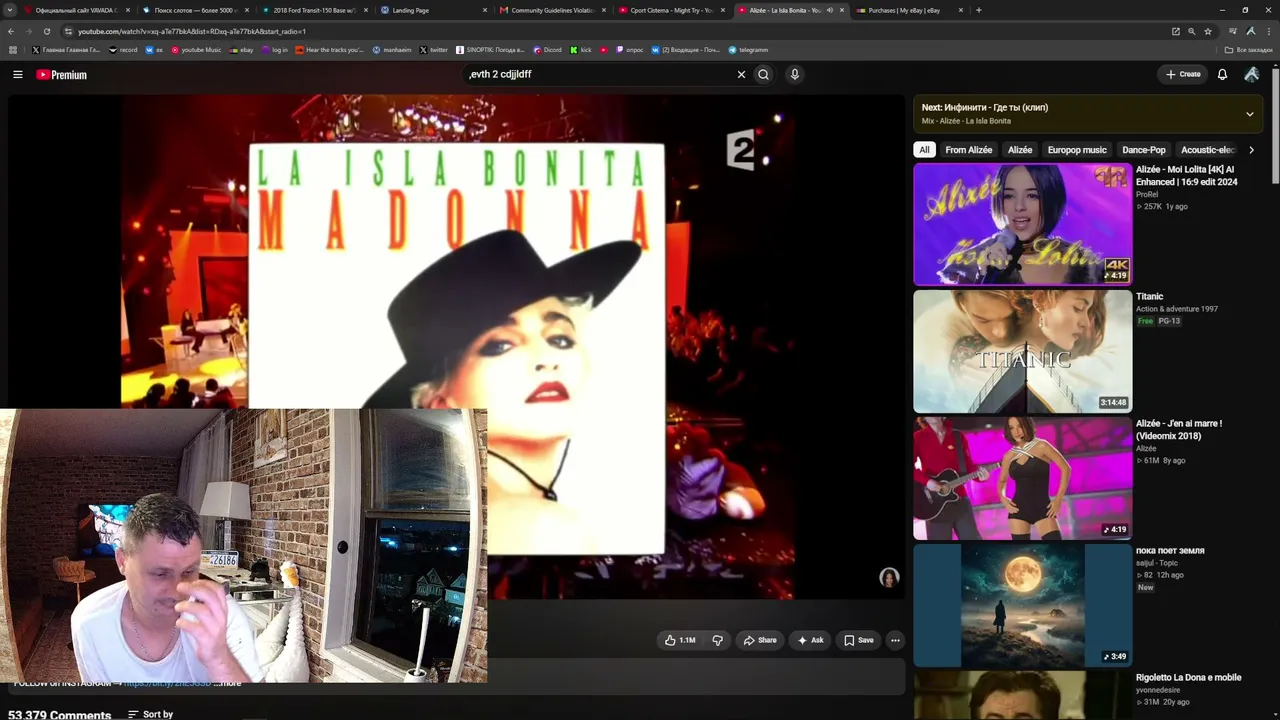Open a new browser tab

978,10
